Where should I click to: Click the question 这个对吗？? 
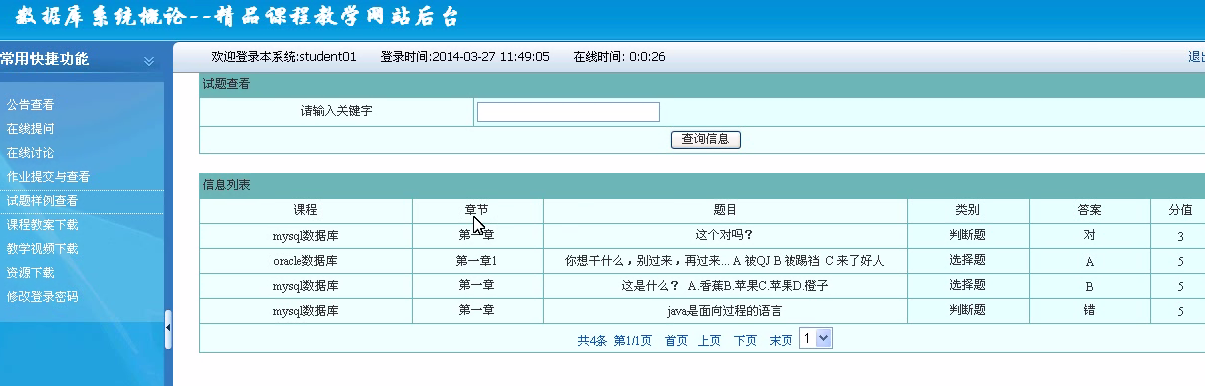tap(725, 236)
